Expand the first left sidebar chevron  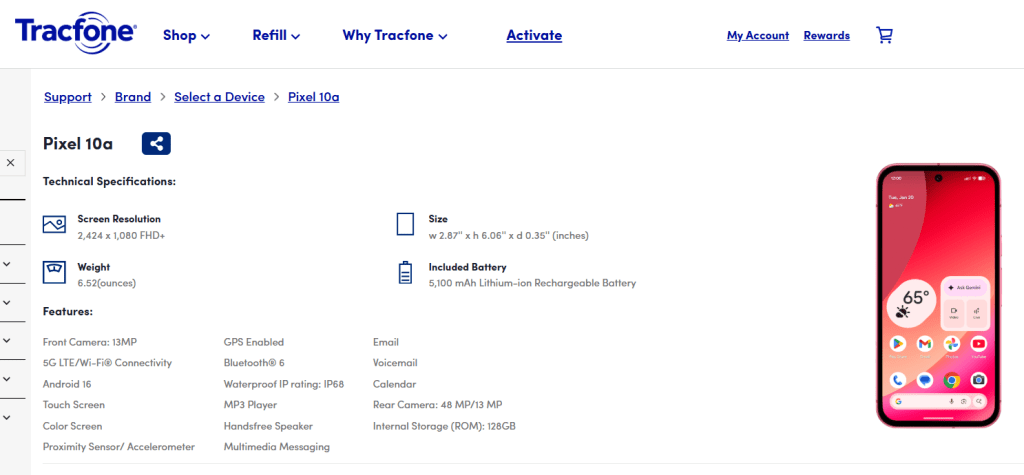7,264
